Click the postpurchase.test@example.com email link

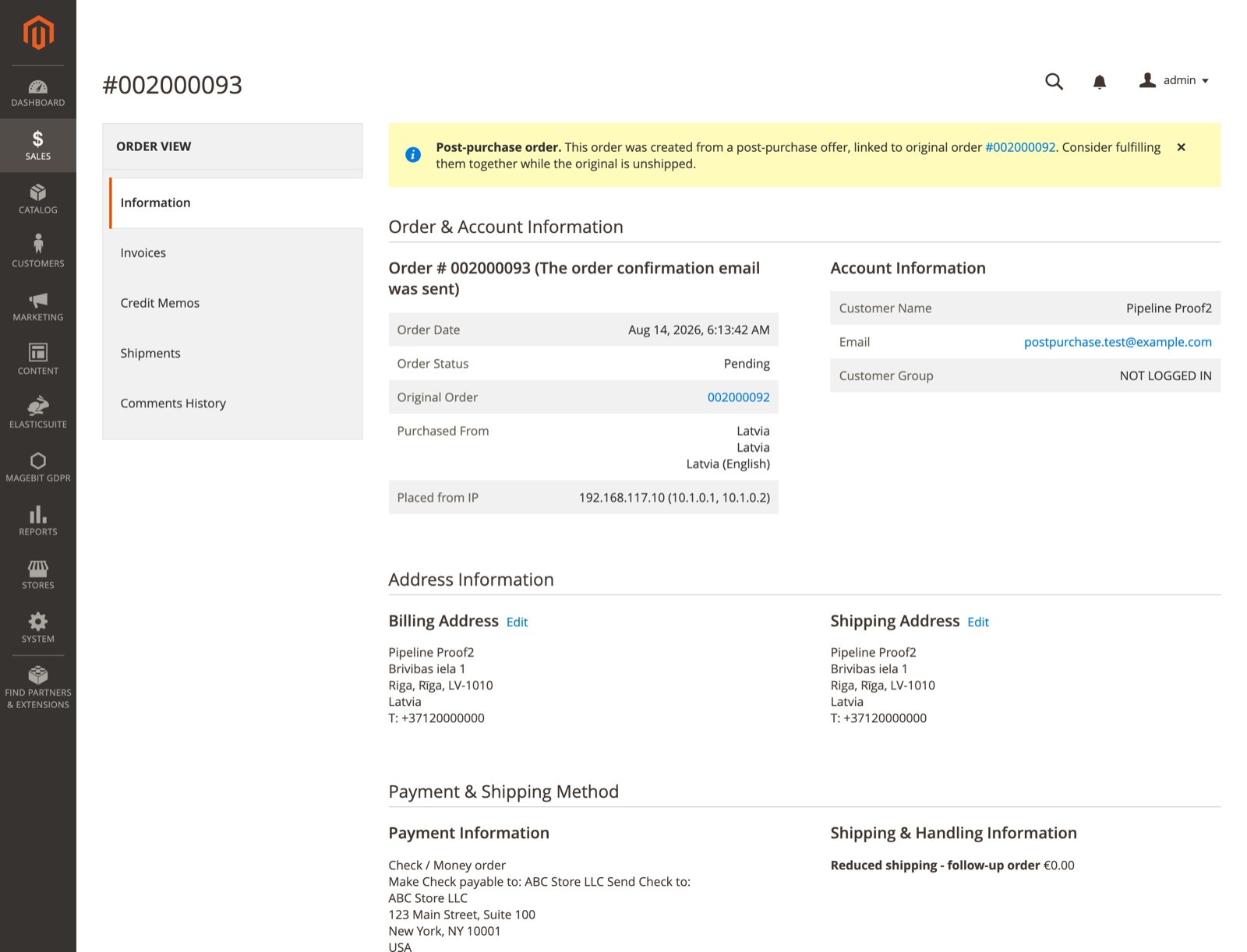coord(1118,342)
